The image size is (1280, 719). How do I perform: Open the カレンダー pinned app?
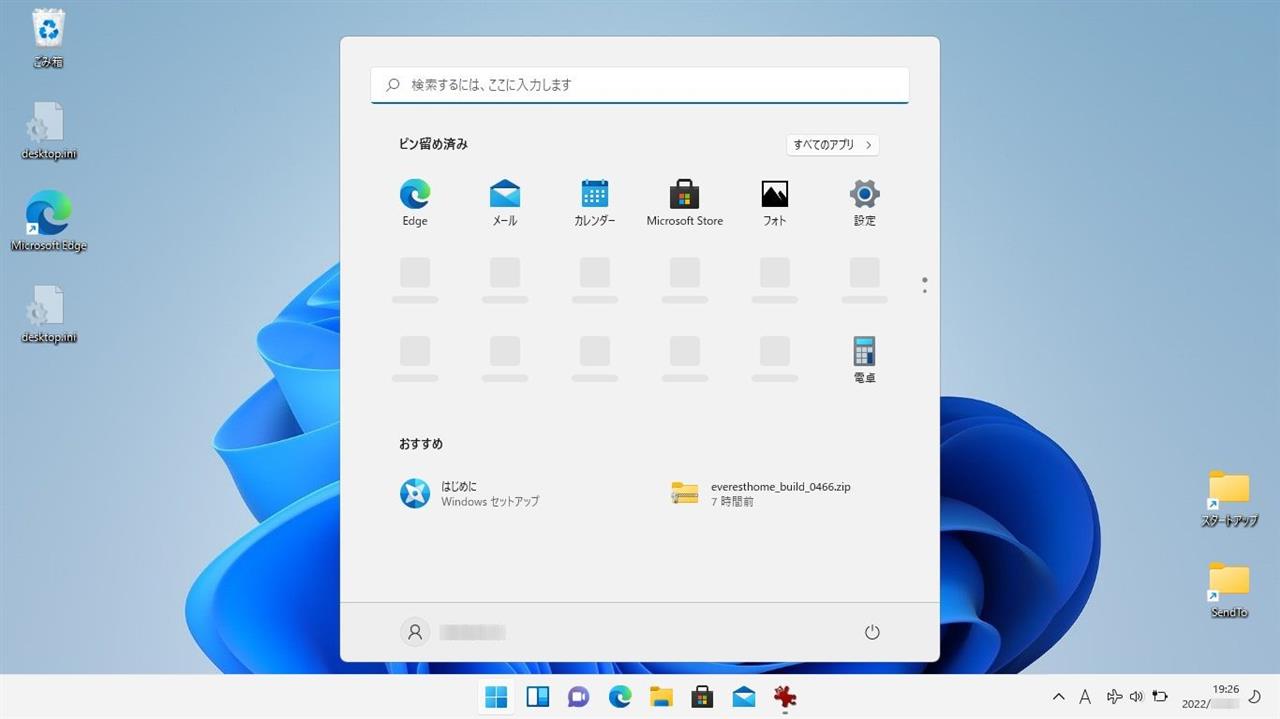click(x=595, y=203)
